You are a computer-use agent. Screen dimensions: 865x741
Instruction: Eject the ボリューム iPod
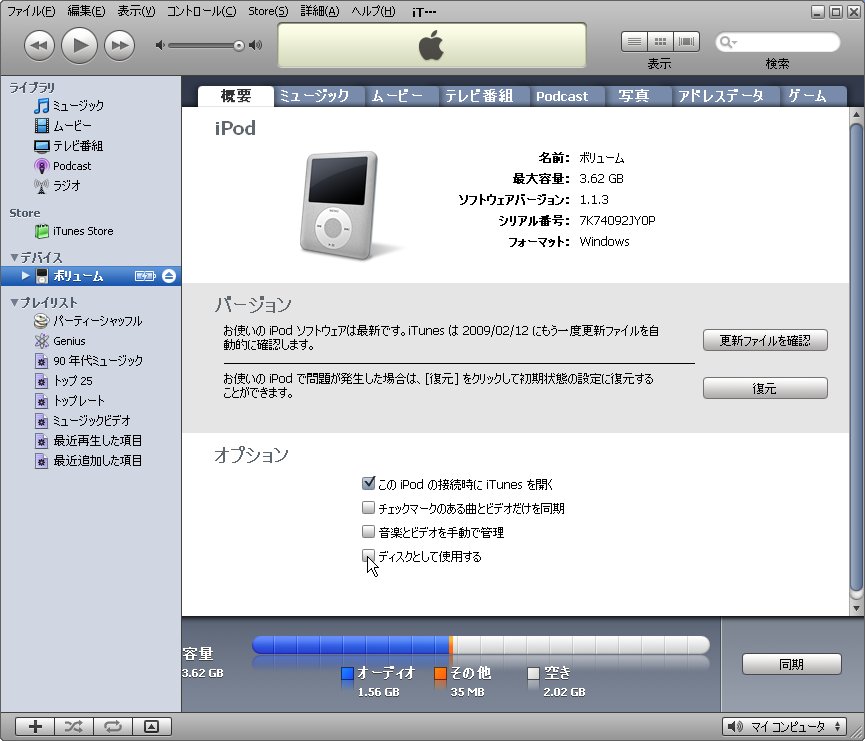tap(169, 276)
